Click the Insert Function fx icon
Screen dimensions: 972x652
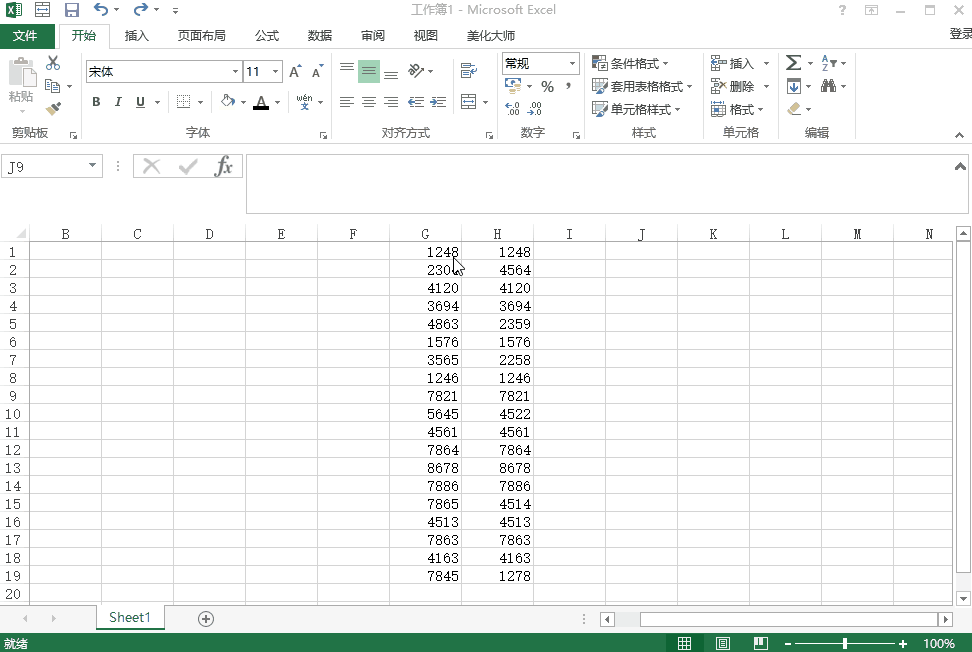(x=224, y=166)
